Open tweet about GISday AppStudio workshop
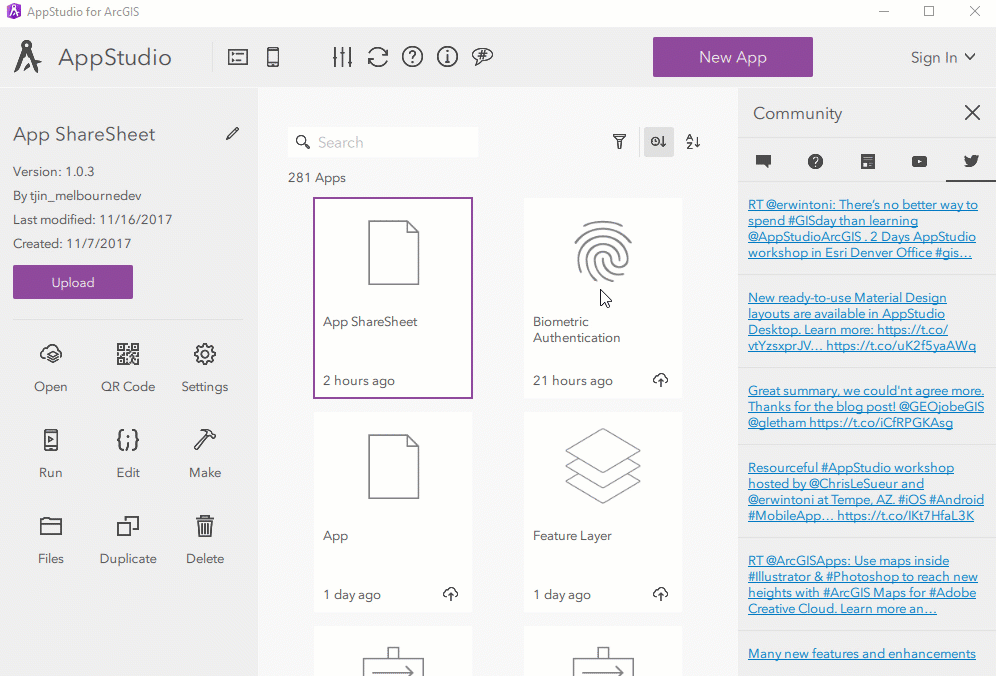The image size is (996, 676). pos(863,229)
